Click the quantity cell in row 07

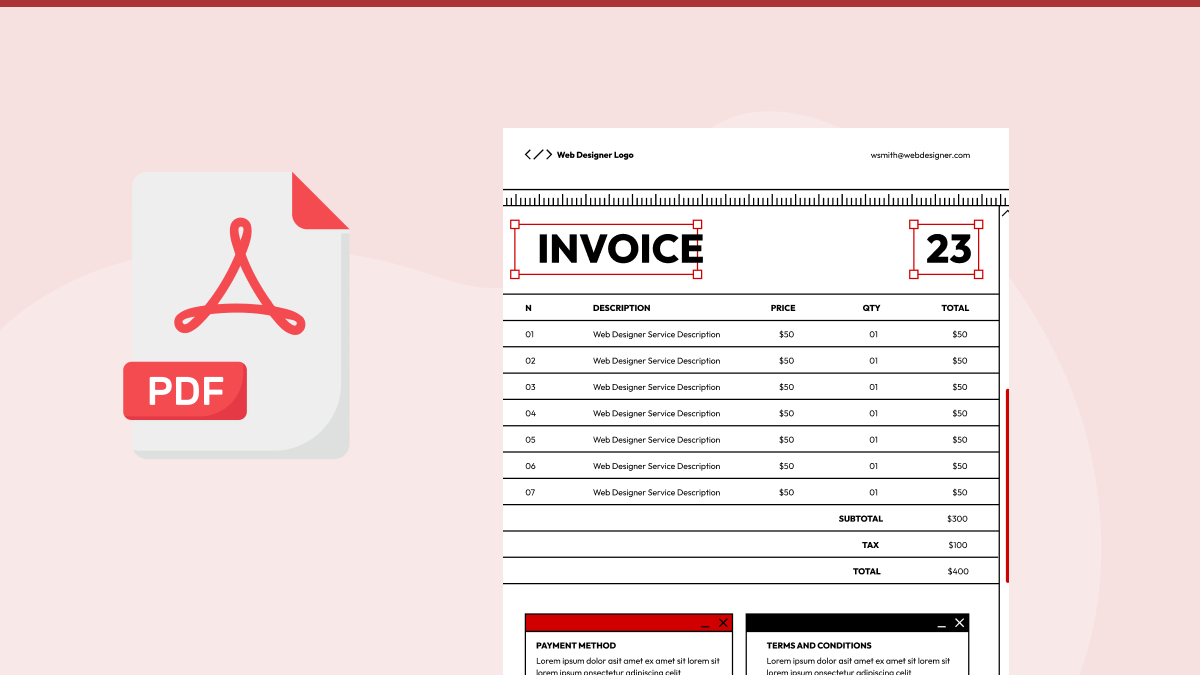tap(873, 492)
